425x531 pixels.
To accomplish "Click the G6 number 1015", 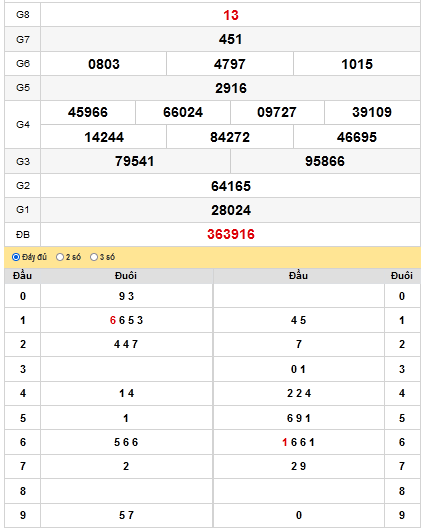I will pyautogui.click(x=357, y=64).
